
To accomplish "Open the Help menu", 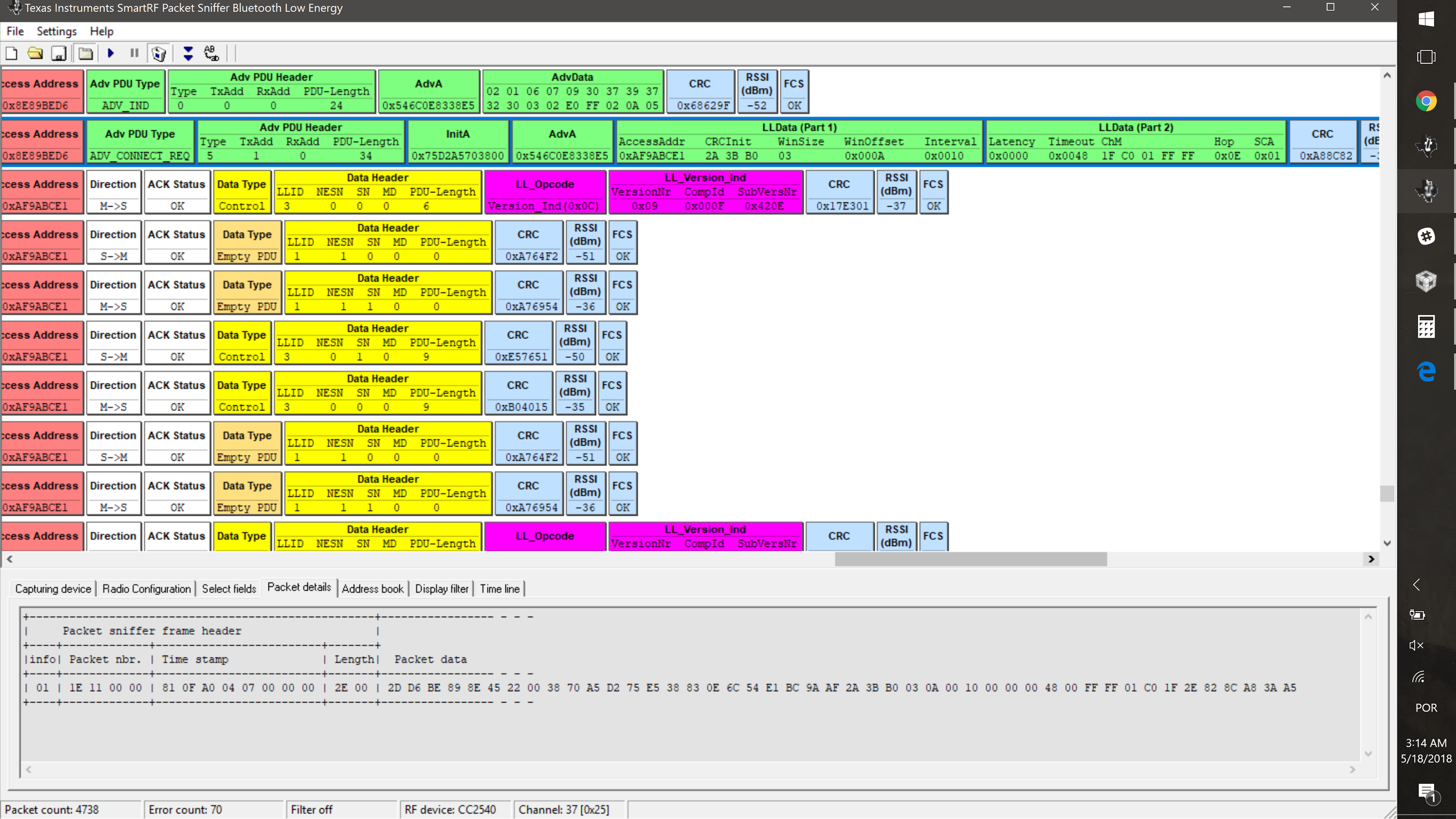I will tap(102, 31).
